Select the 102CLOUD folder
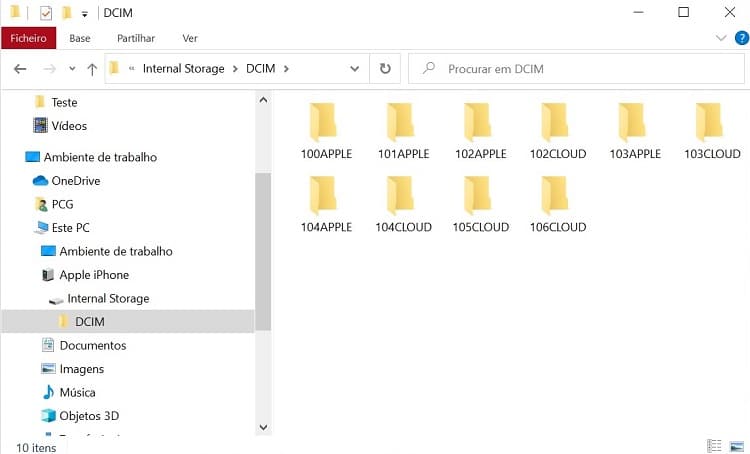Viewport: 750px width, 454px height. pyautogui.click(x=558, y=132)
